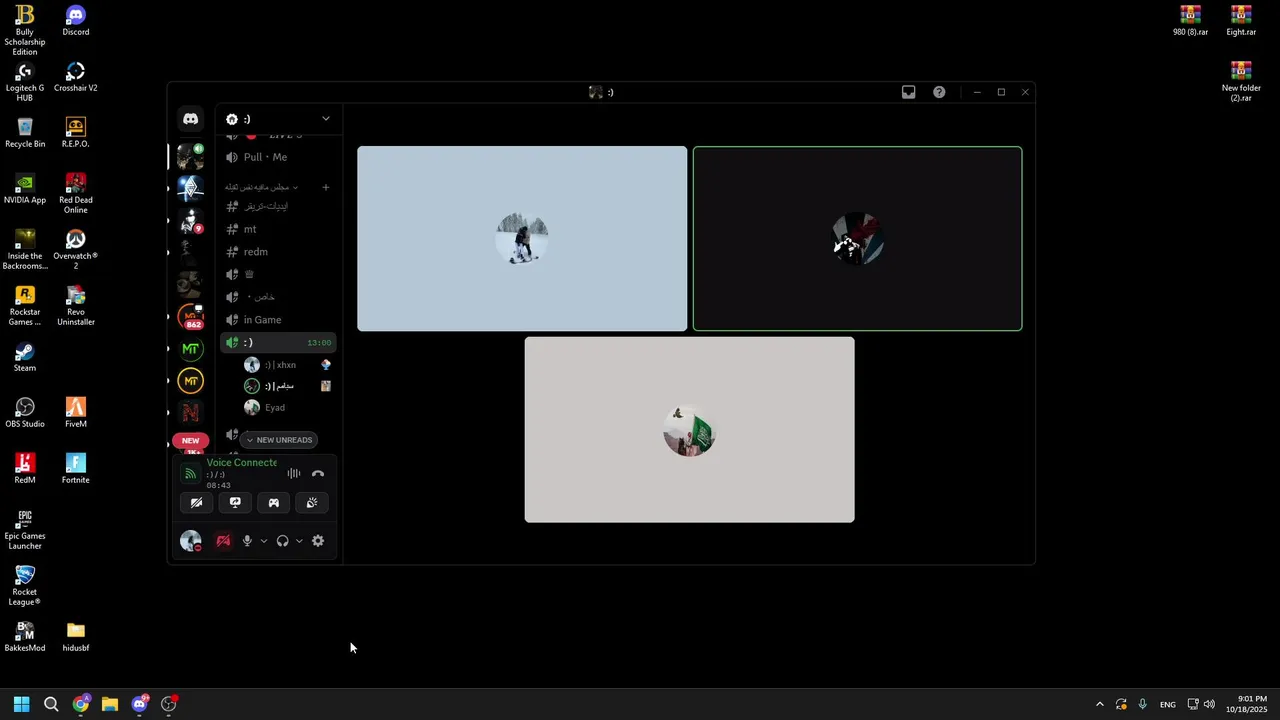
Task: Open the Windows Start menu
Action: 22,704
